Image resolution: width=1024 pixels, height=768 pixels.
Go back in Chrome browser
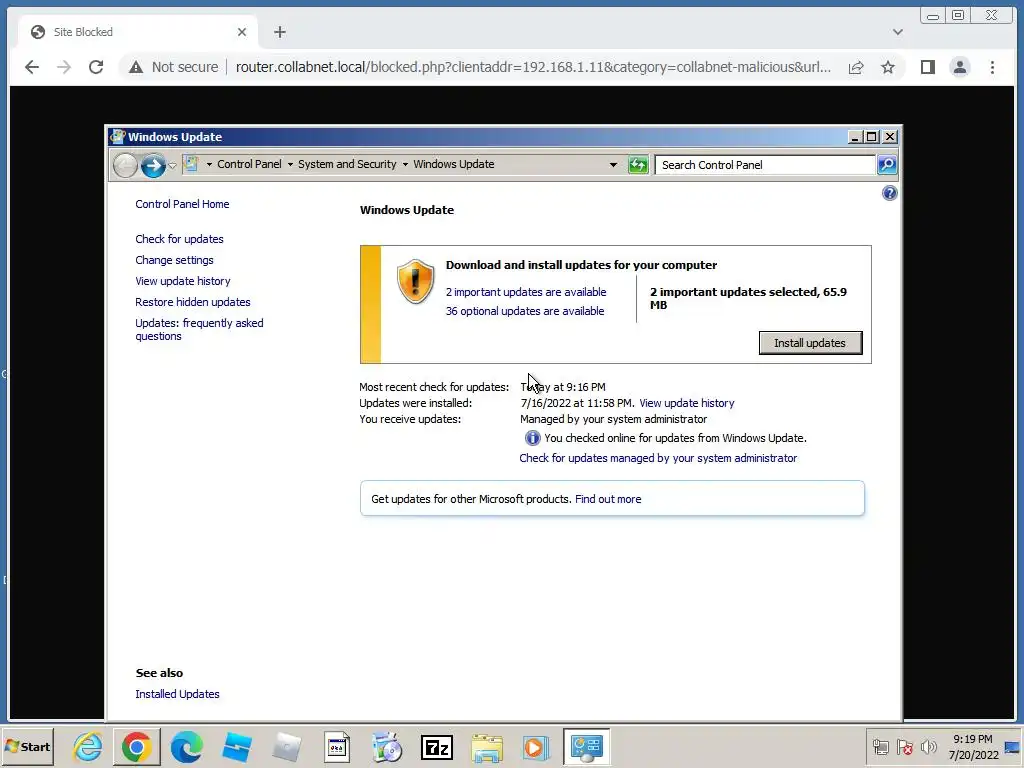(x=31, y=67)
